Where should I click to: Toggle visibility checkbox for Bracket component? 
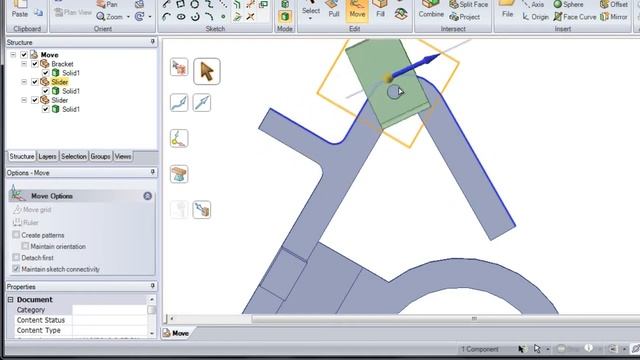[x=35, y=64]
